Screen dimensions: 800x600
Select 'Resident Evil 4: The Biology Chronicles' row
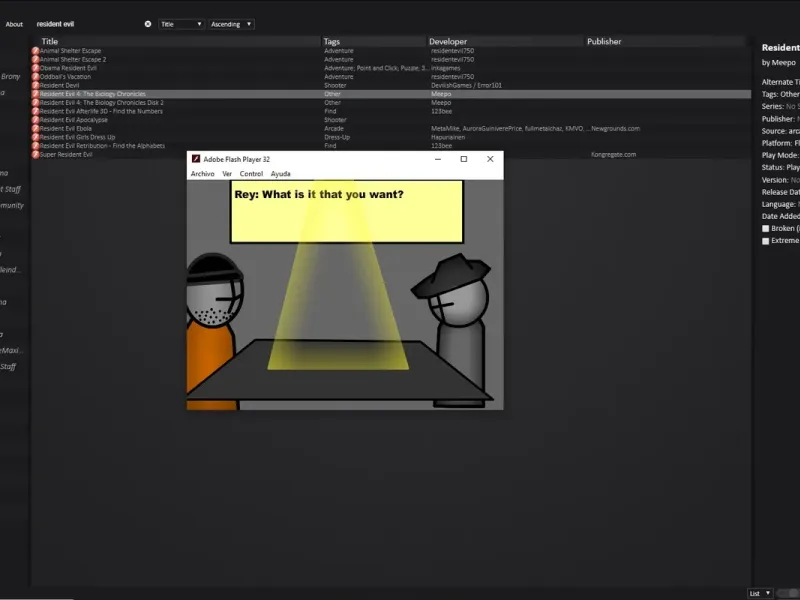click(x=391, y=94)
